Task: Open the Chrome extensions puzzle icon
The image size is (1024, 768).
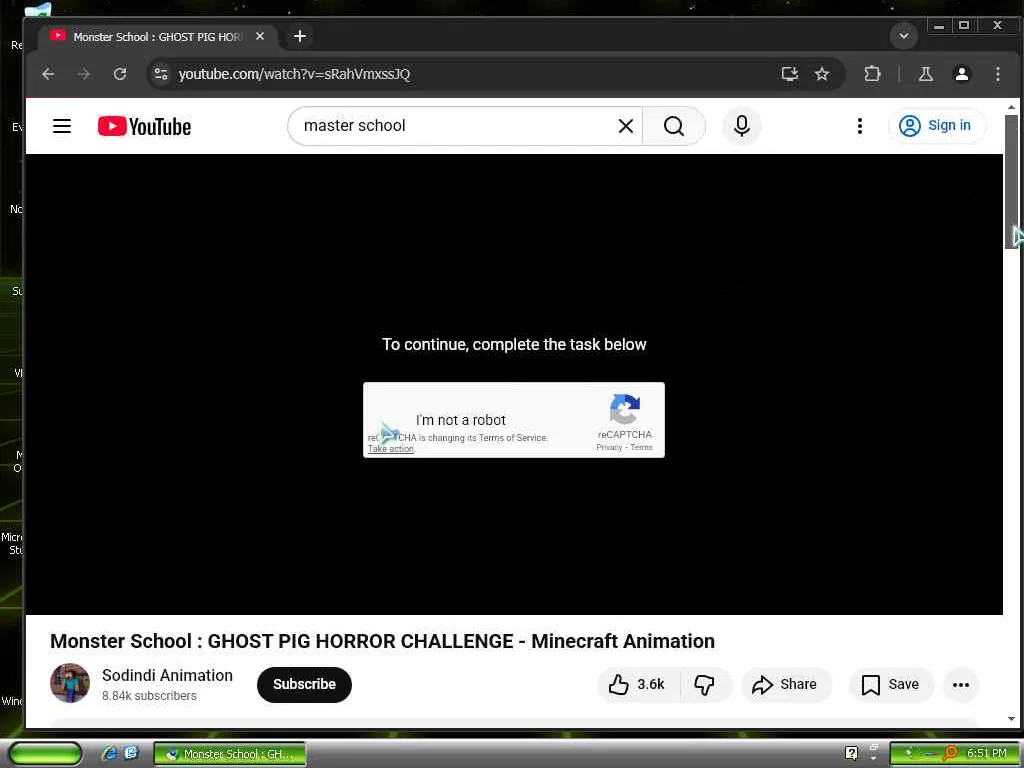Action: point(872,74)
